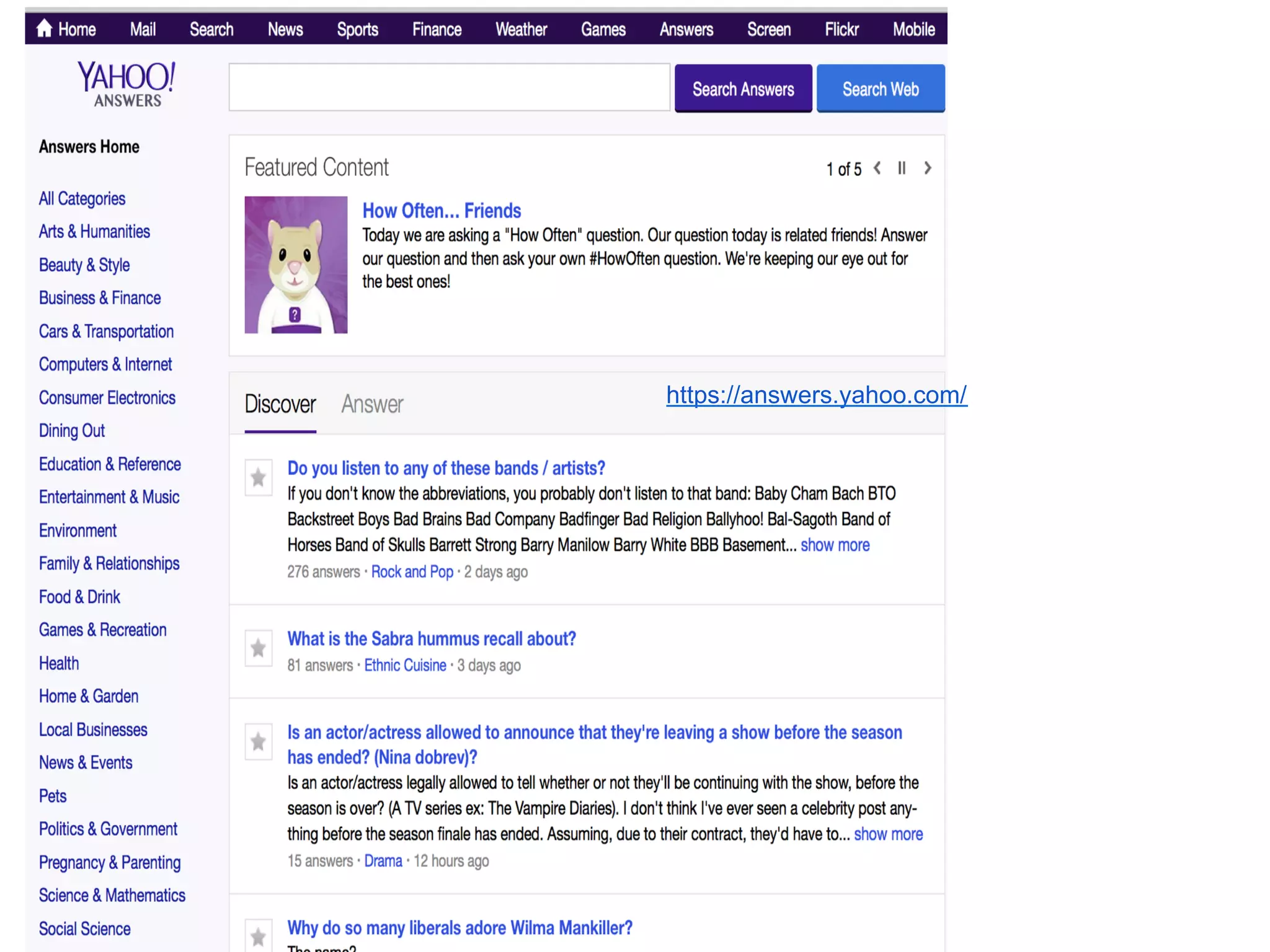Expand 'show more' on bands question
The width and height of the screenshot is (1270, 952).
tap(835, 545)
